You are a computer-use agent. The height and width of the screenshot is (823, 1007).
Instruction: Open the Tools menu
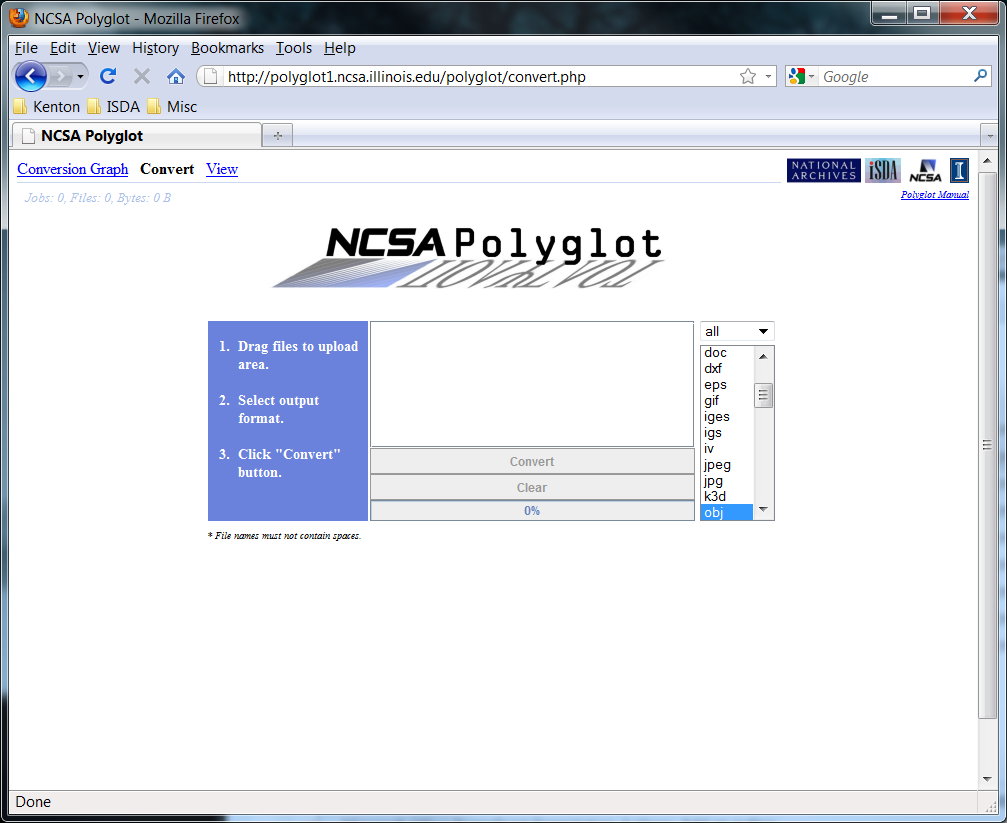tap(294, 48)
